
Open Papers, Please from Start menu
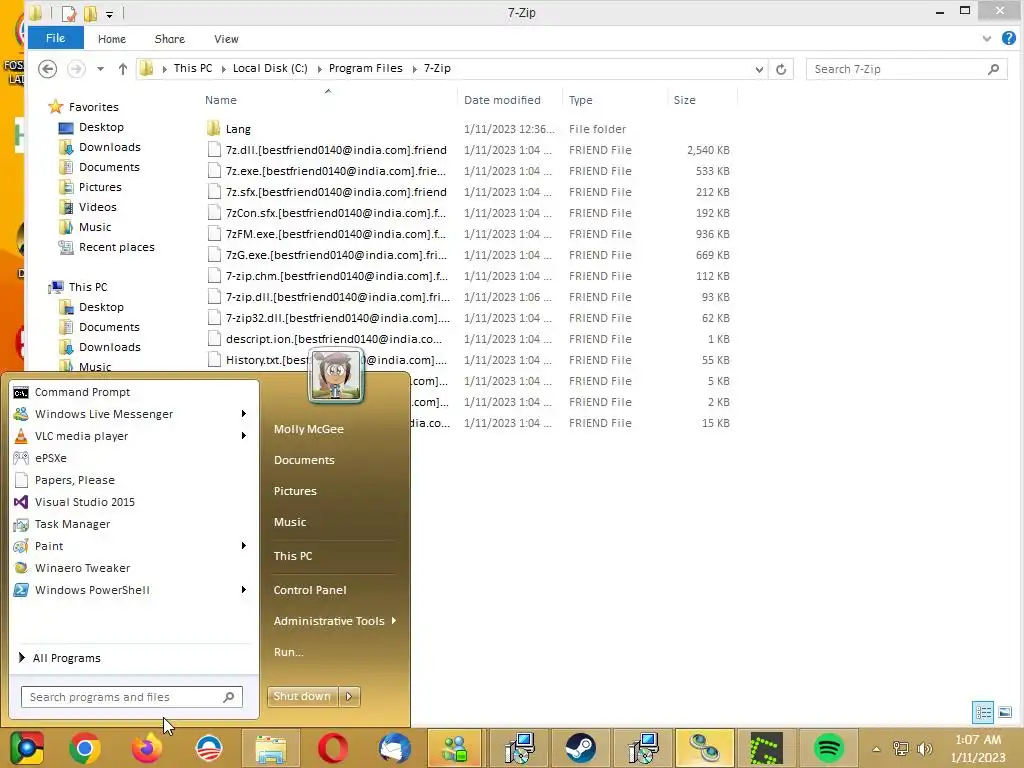click(x=64, y=480)
